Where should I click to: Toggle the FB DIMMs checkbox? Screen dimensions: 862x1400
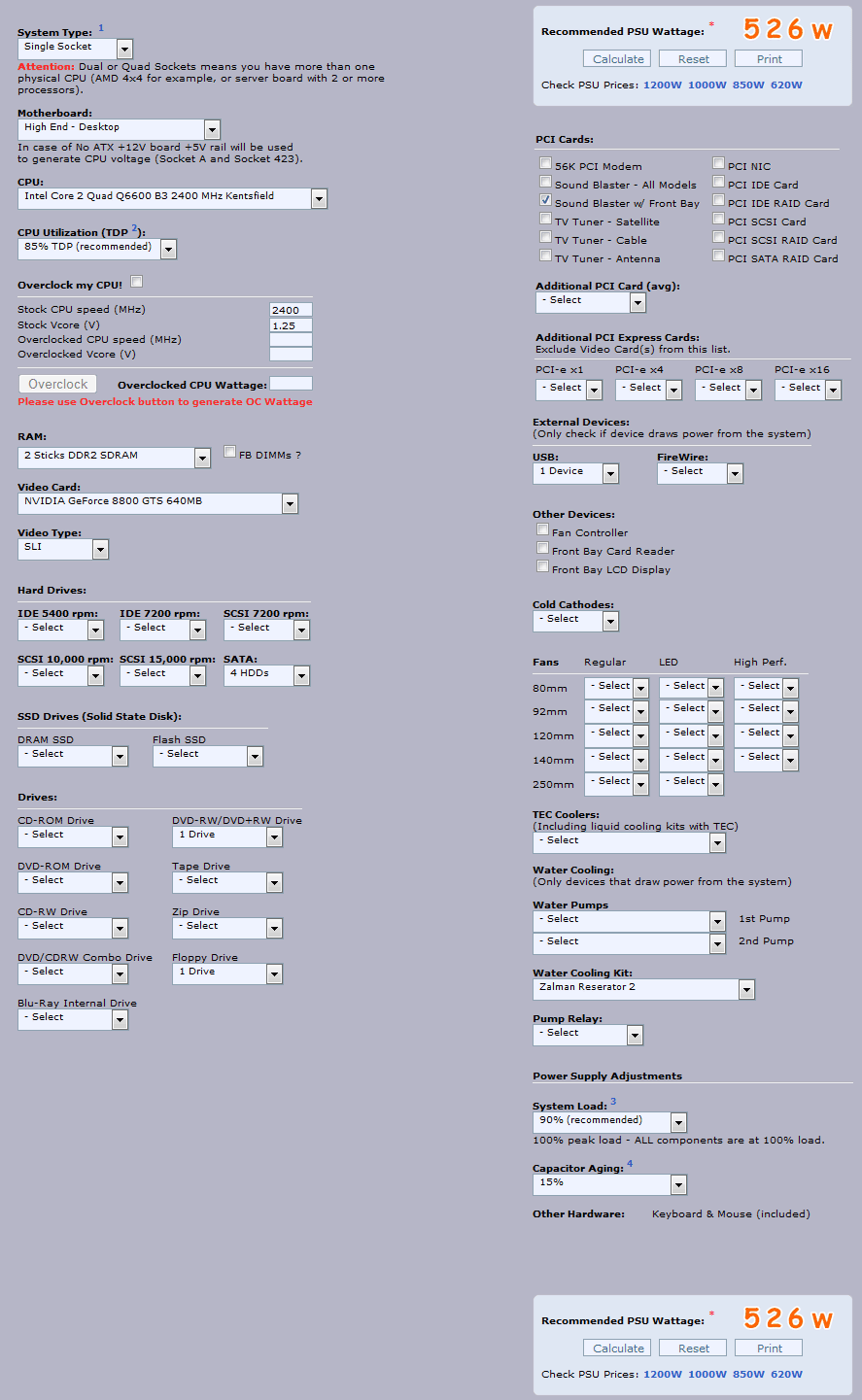click(230, 452)
